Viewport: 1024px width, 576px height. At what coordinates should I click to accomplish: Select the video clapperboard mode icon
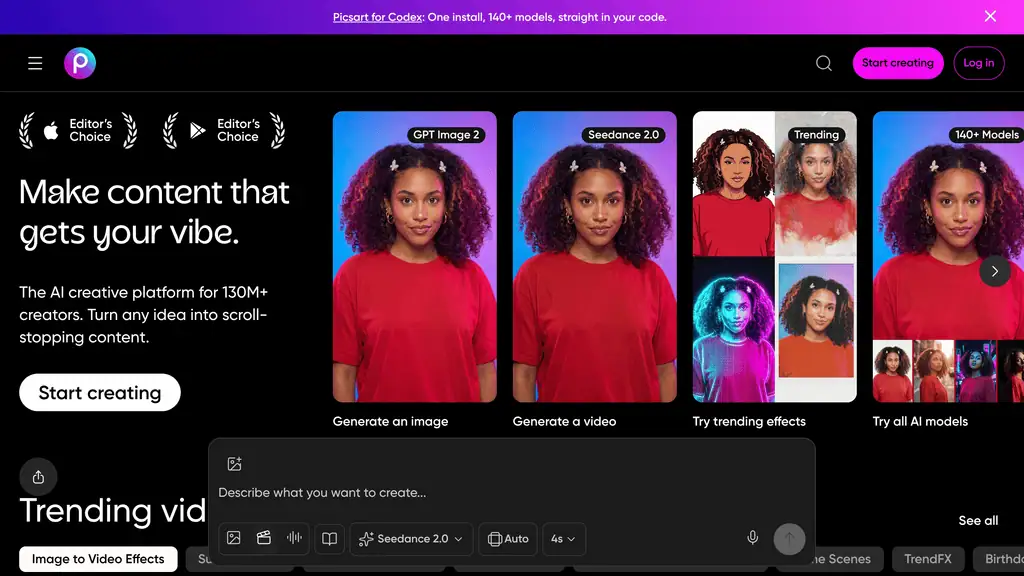264,538
